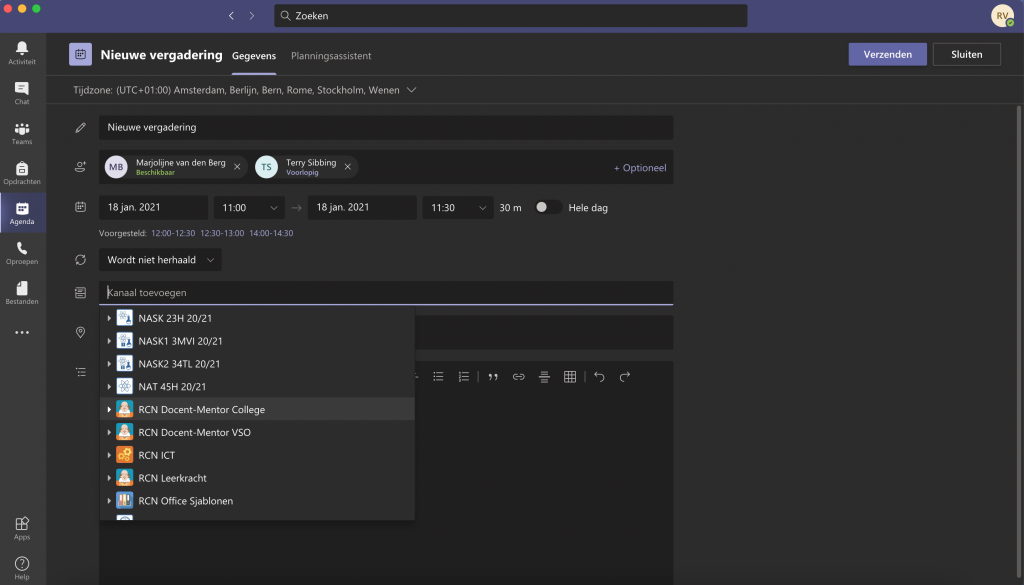Switch to the Planningsassistent tab
The height and width of the screenshot is (585, 1024).
tap(331, 56)
